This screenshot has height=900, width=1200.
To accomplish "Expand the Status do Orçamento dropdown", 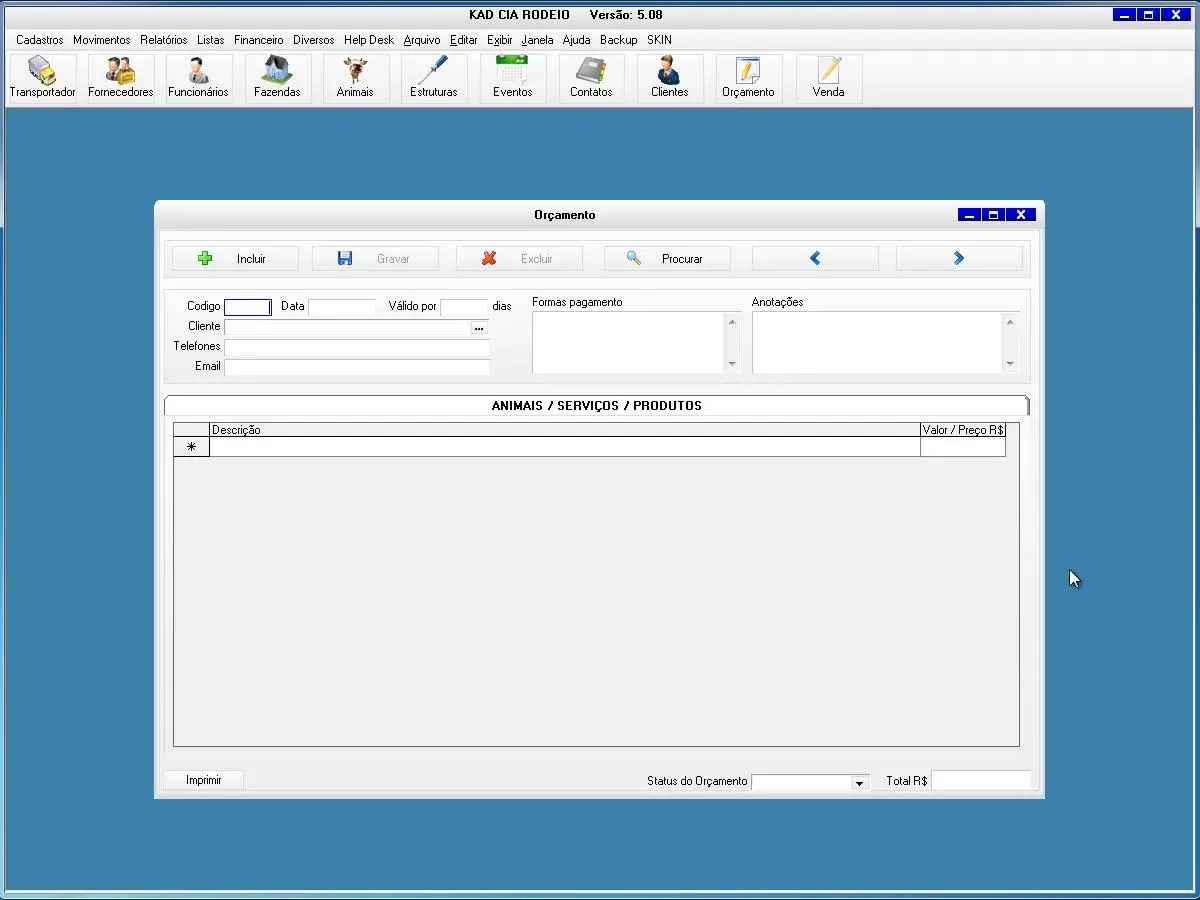I will click(x=859, y=783).
